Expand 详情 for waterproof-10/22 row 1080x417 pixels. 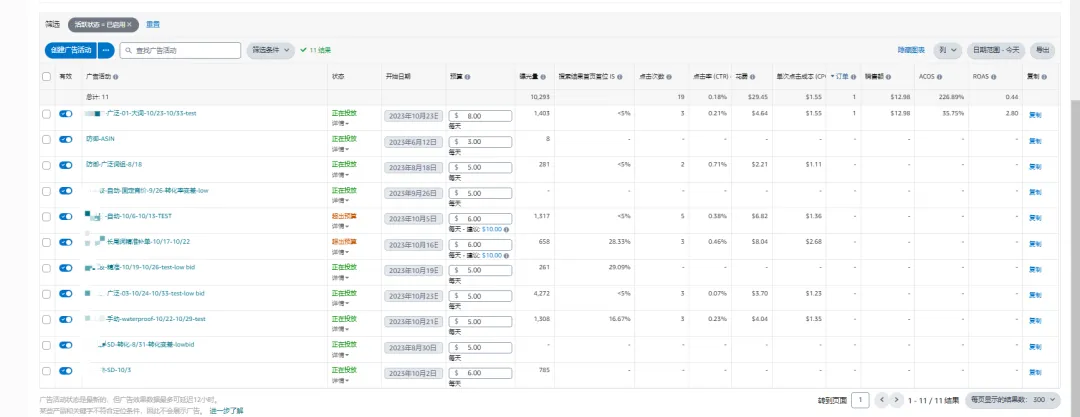coord(340,329)
